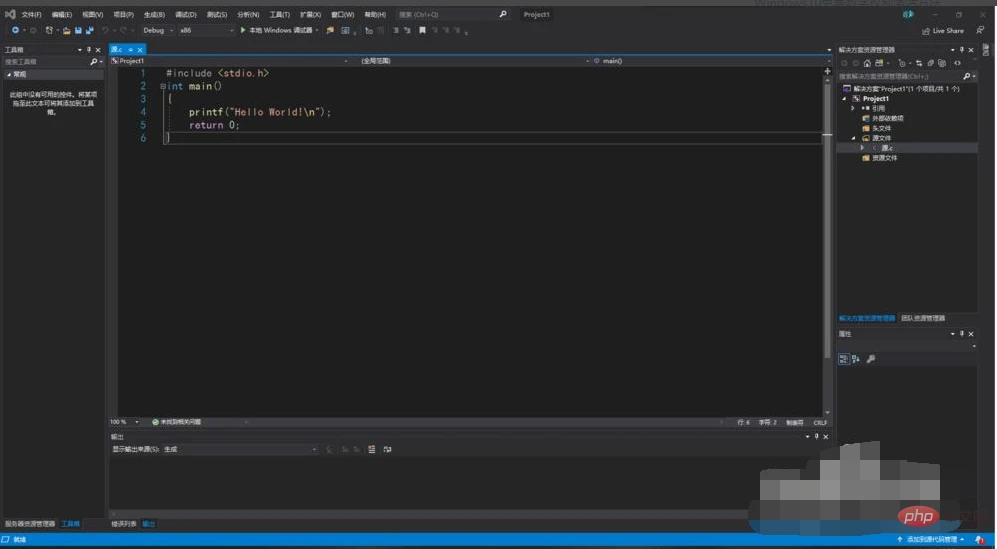997x549 pixels.
Task: Click the wrench property pages icon
Action: coord(870,359)
